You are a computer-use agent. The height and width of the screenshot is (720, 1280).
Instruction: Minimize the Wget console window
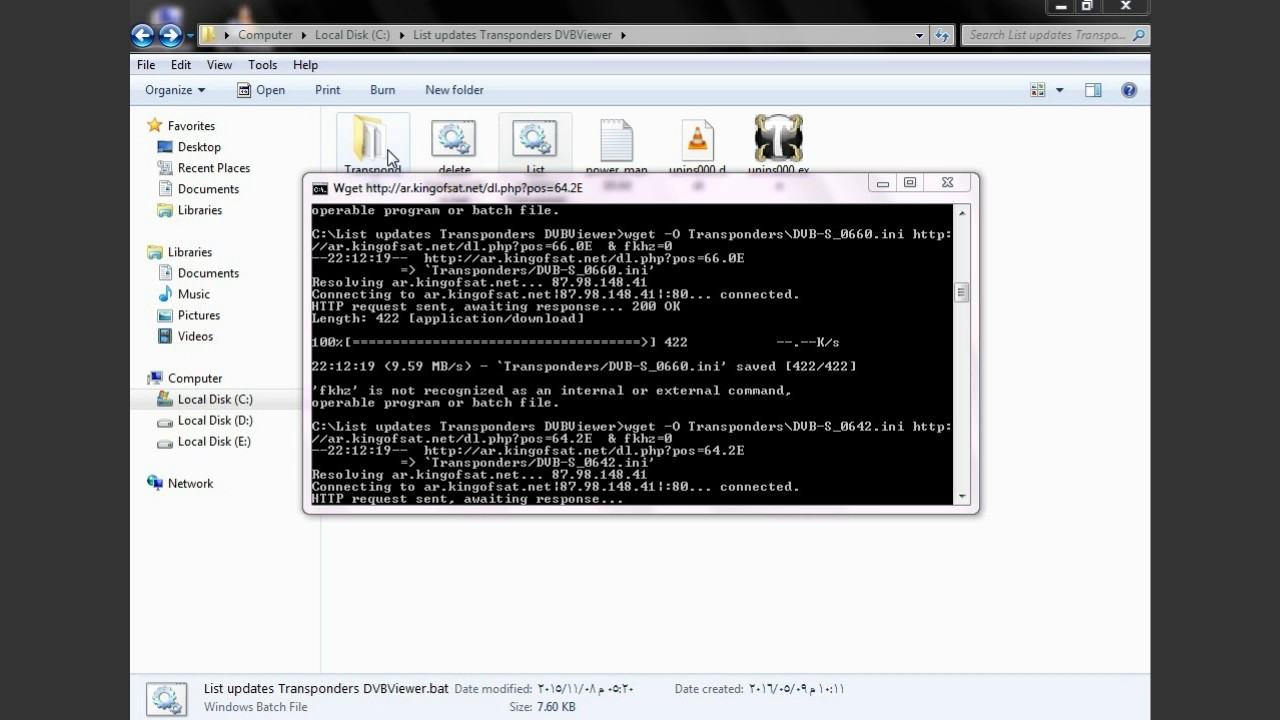[882, 183]
